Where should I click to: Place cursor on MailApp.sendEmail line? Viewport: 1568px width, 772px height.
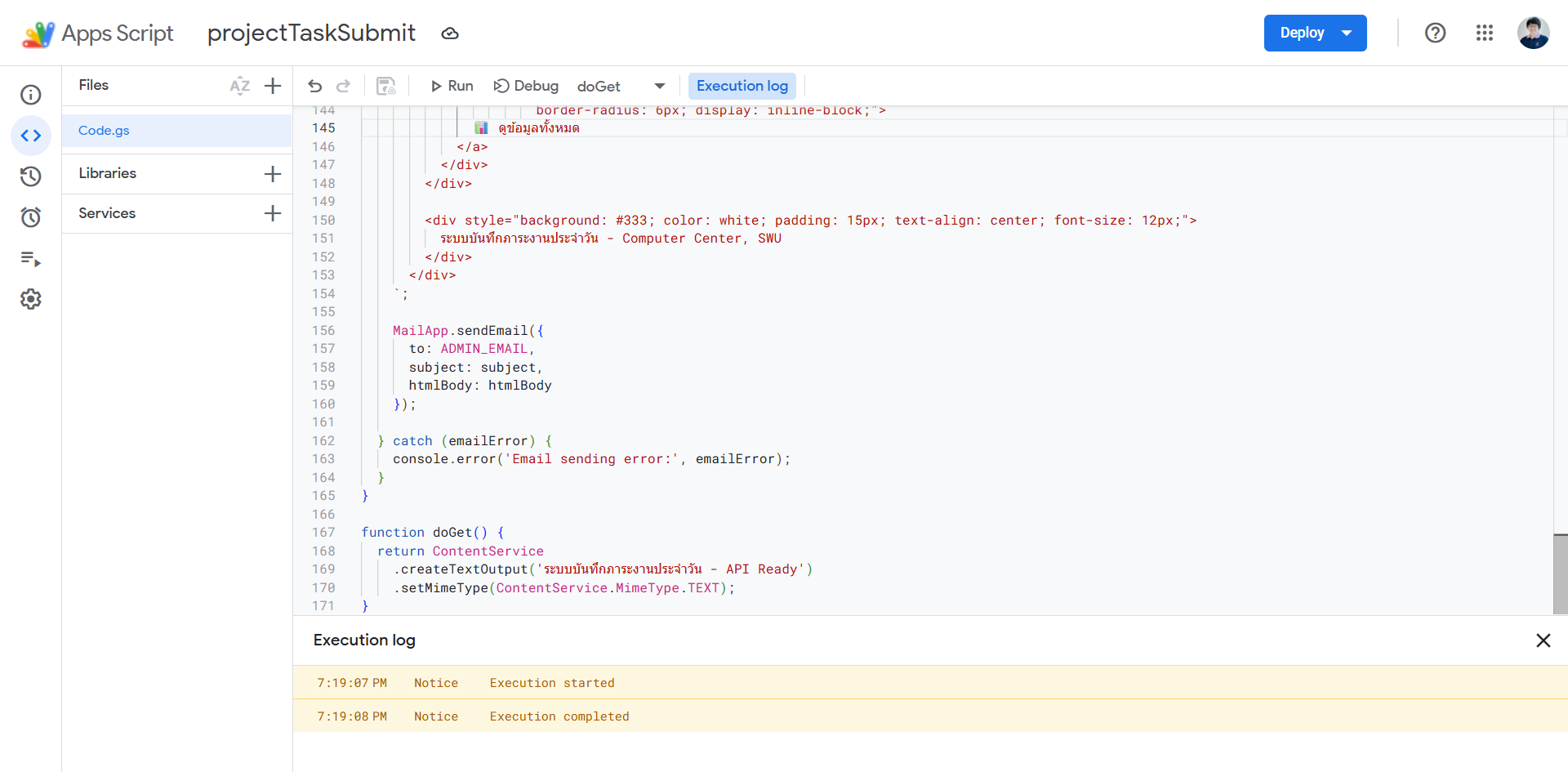click(468, 331)
